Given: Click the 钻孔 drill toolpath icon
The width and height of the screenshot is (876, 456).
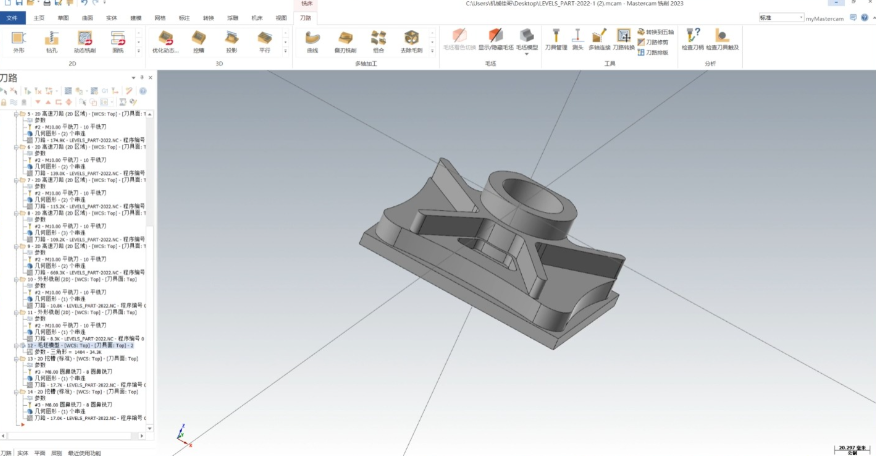Looking at the screenshot, I should [52, 40].
